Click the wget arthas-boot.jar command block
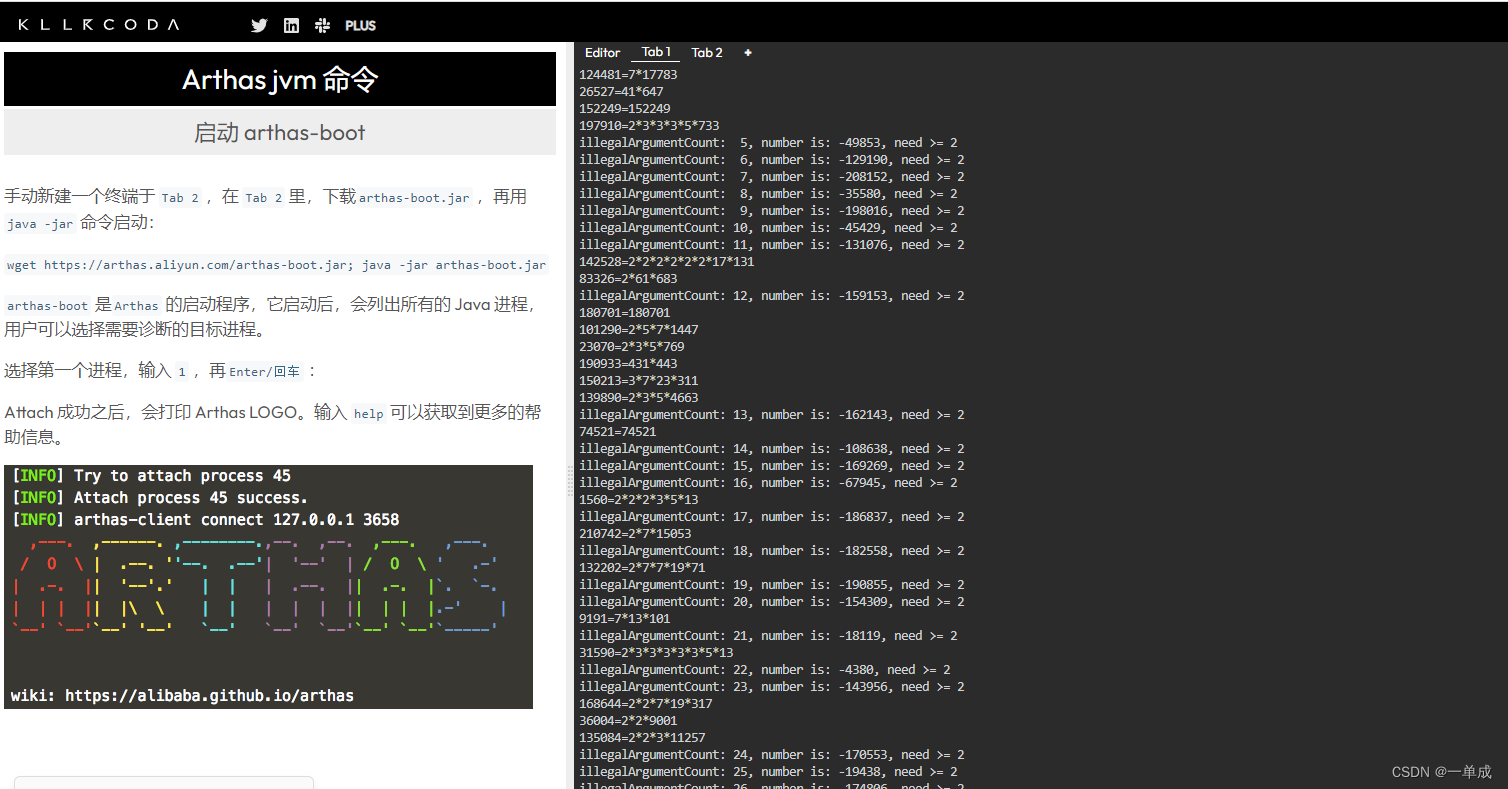 pos(277,265)
